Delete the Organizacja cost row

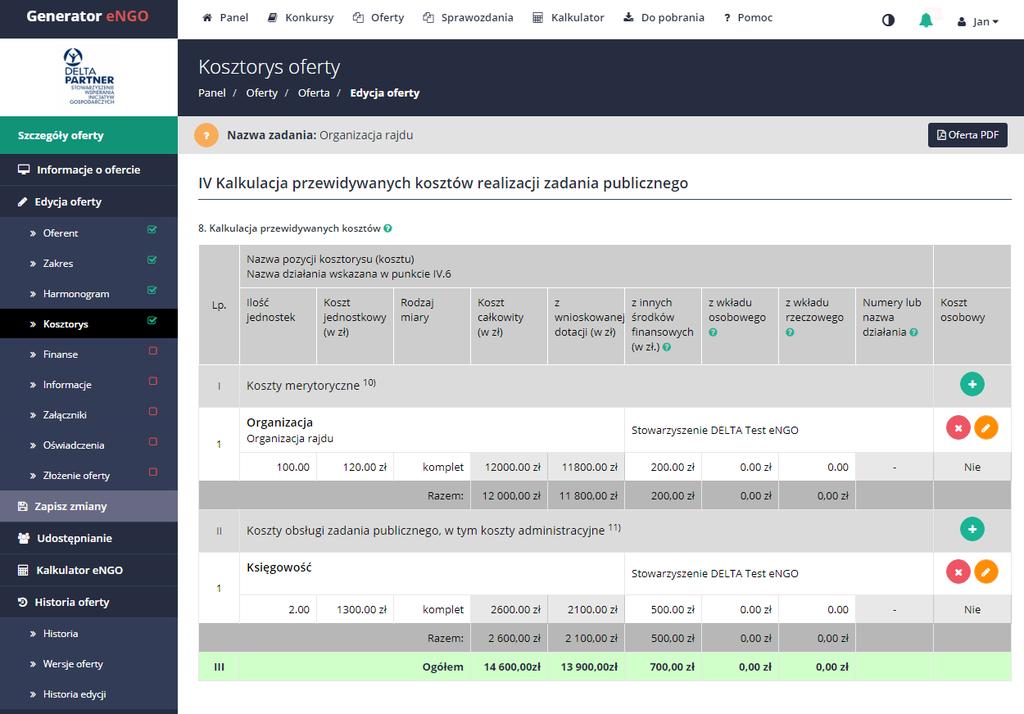958,428
